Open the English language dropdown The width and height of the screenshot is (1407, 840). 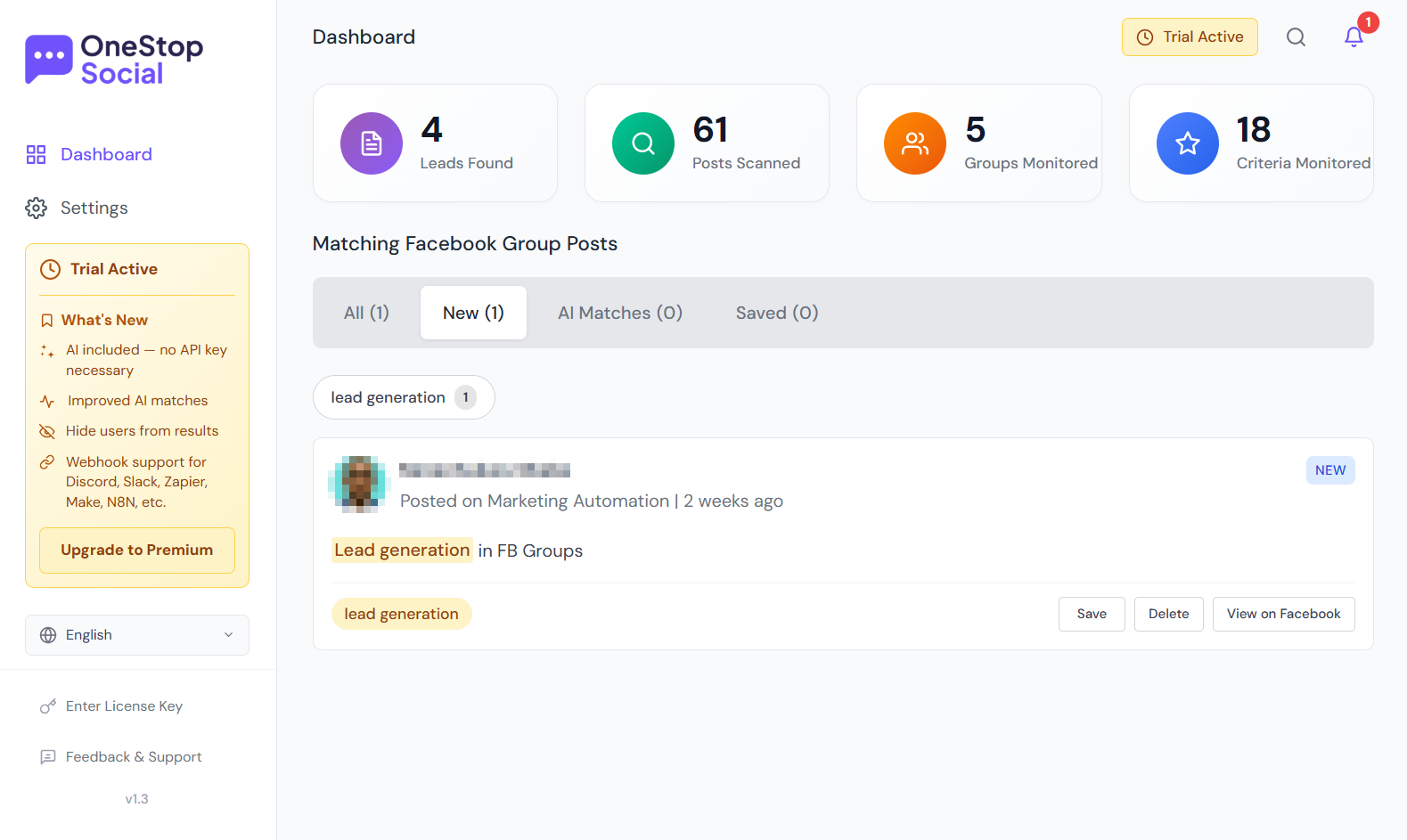pyautogui.click(x=137, y=635)
